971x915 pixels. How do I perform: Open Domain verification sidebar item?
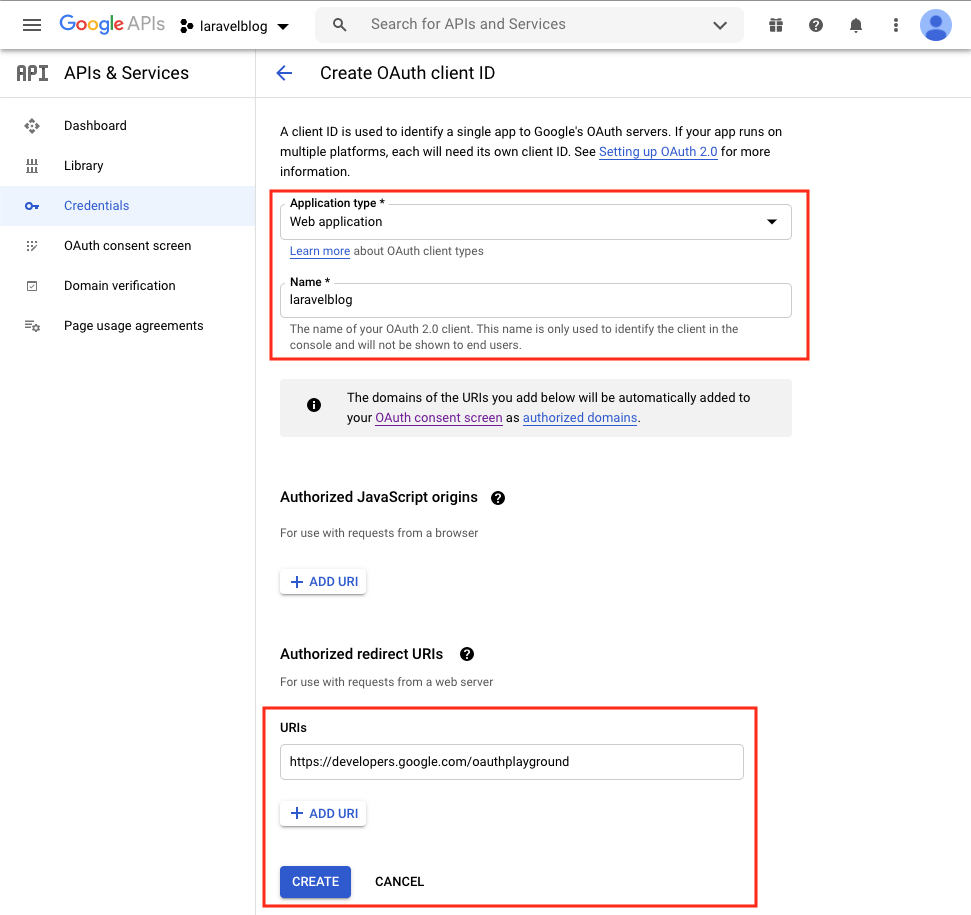[128, 286]
